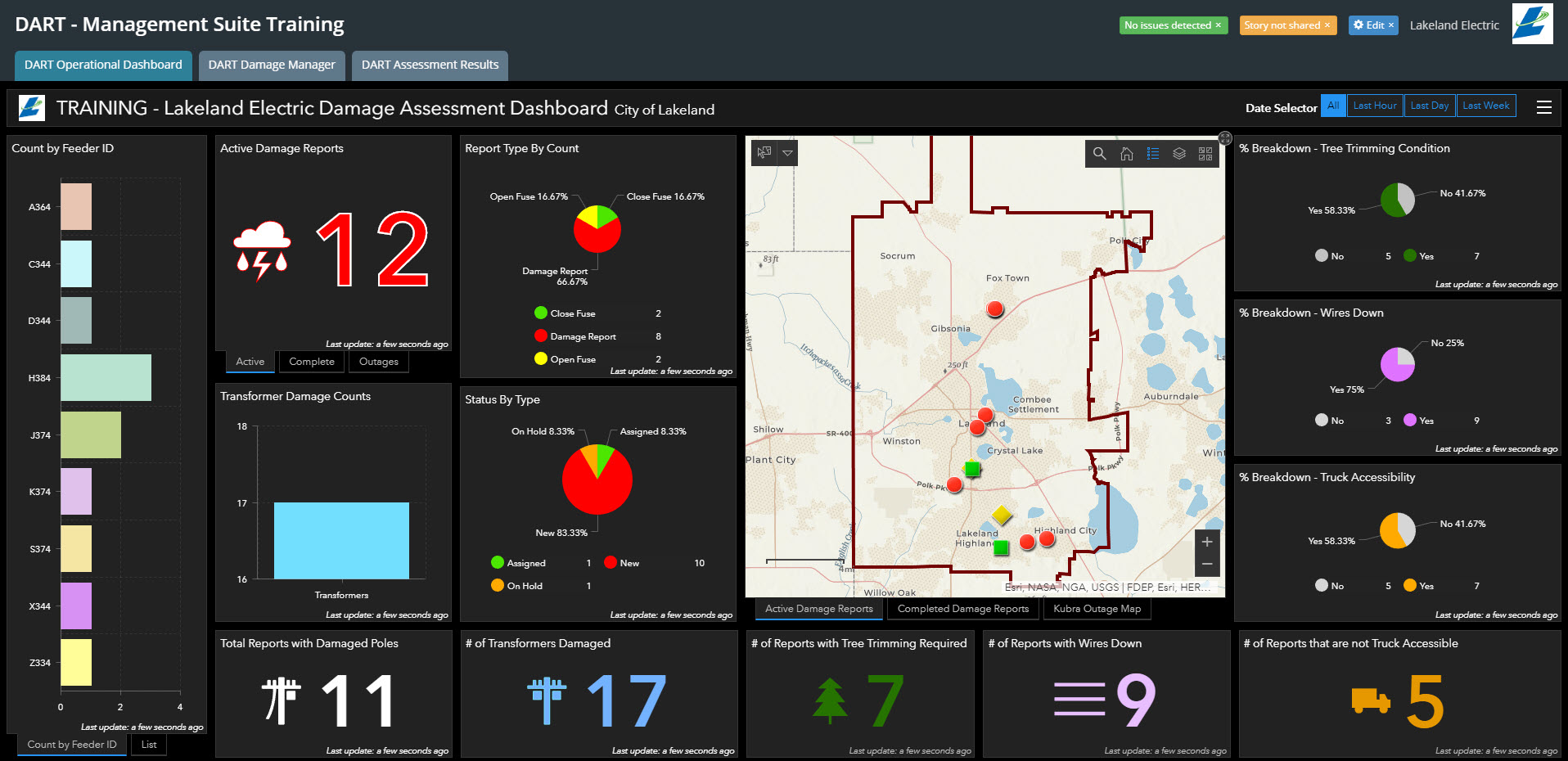Viewport: 1568px width, 761px height.
Task: Switch to the Outages tab
Action: (379, 362)
